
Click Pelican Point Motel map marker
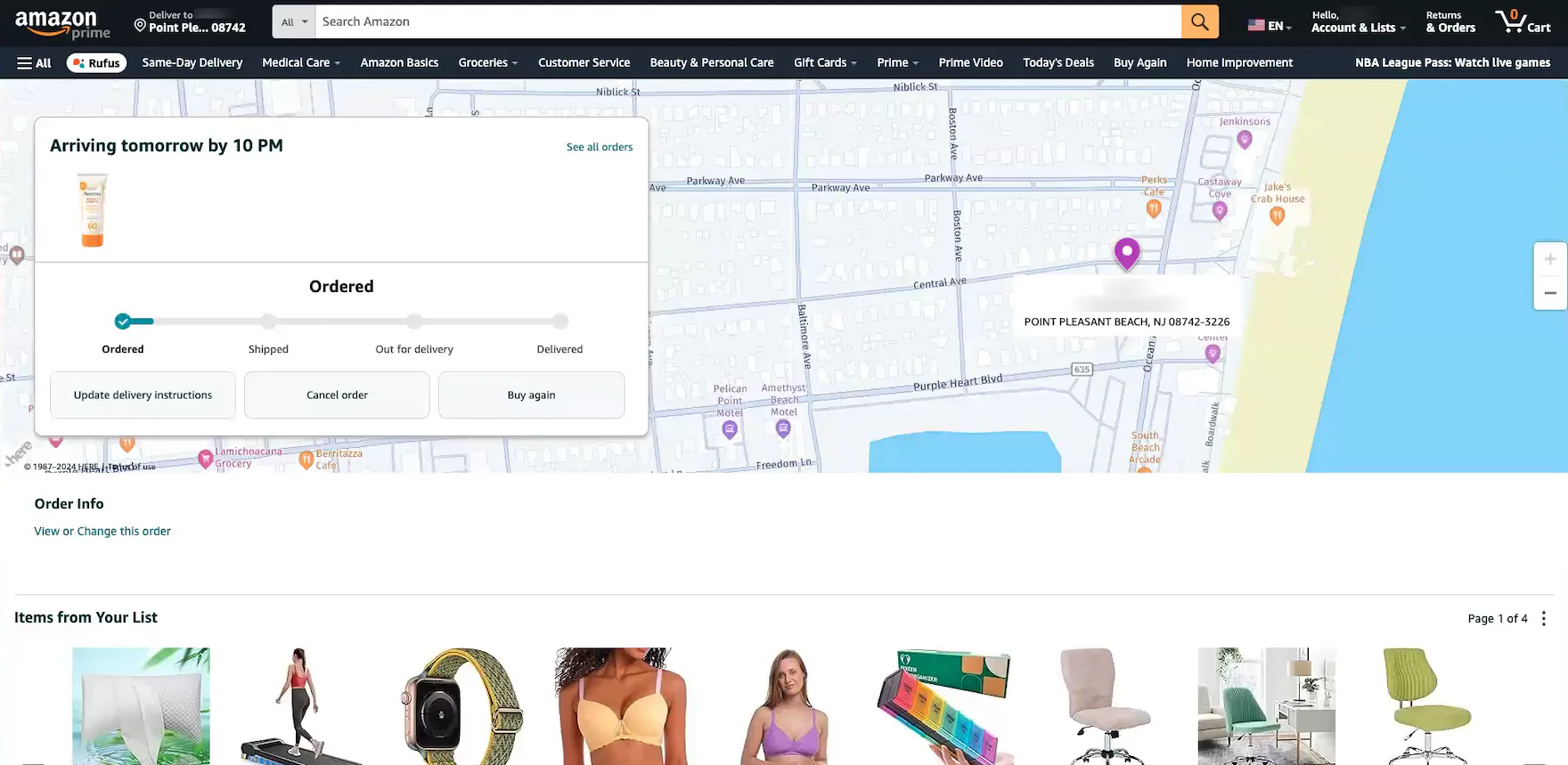pyautogui.click(x=730, y=430)
